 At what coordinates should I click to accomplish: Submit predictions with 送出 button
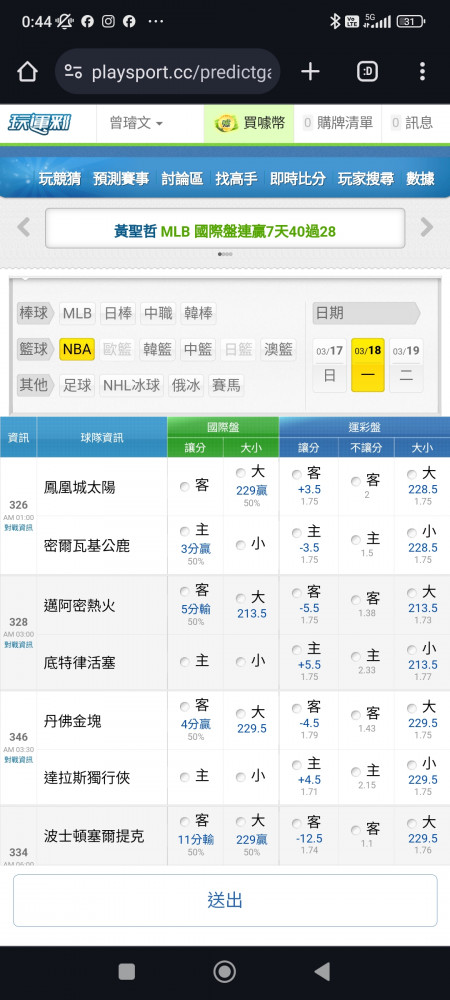point(225,901)
